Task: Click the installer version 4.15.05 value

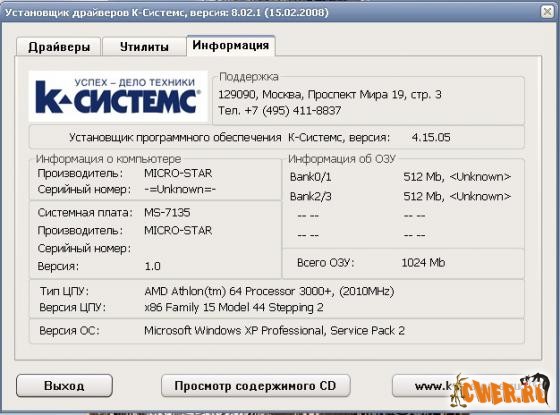Action: tap(431, 138)
